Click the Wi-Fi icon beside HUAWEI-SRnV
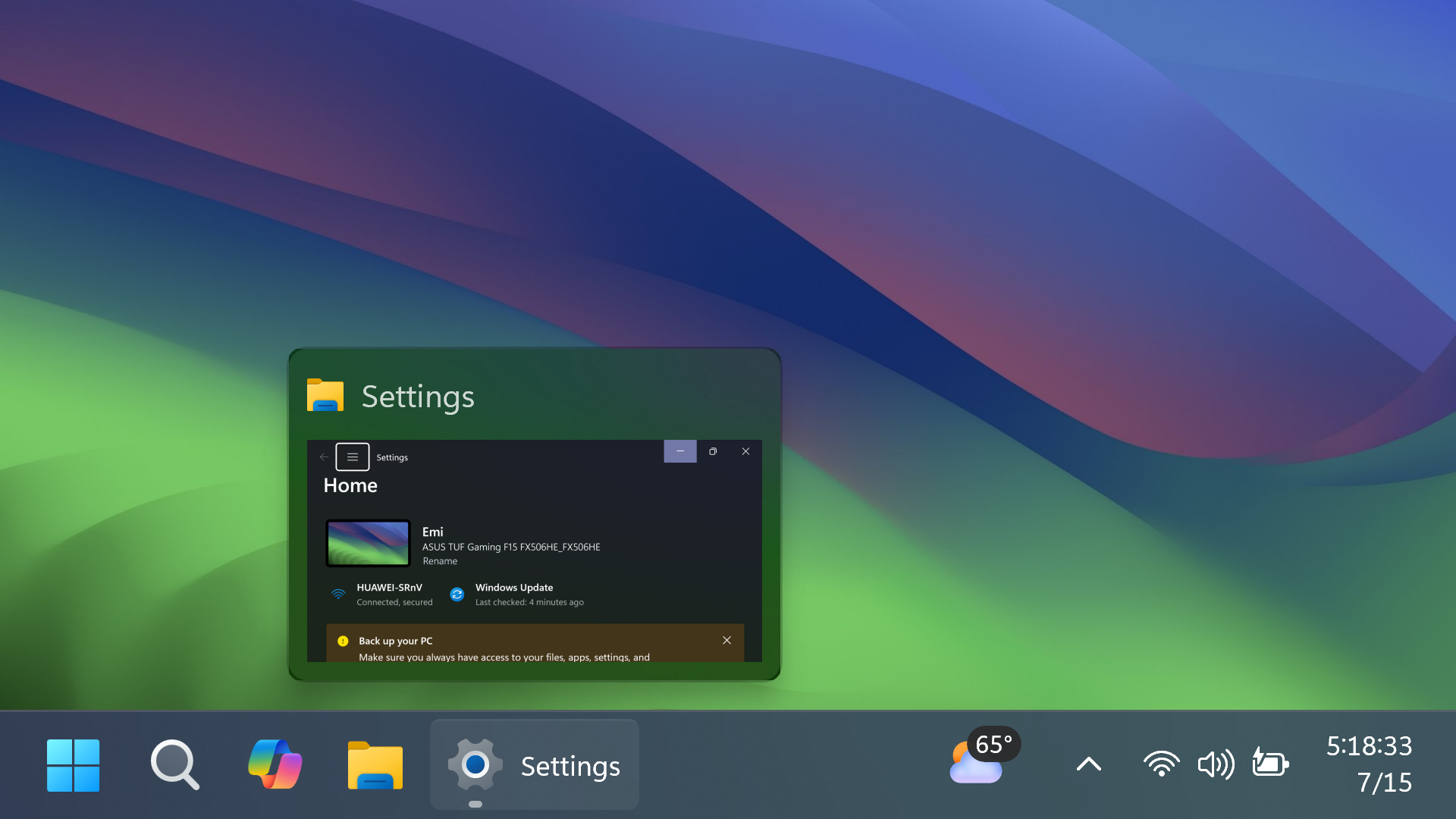The width and height of the screenshot is (1456, 819). tap(338, 595)
